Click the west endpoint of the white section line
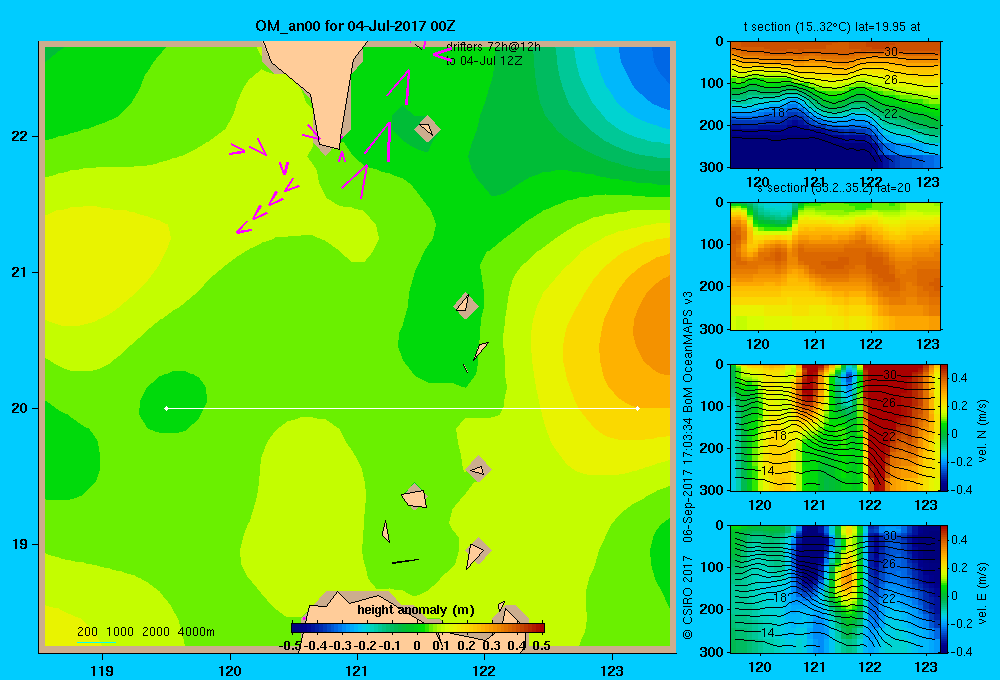 [x=166, y=408]
